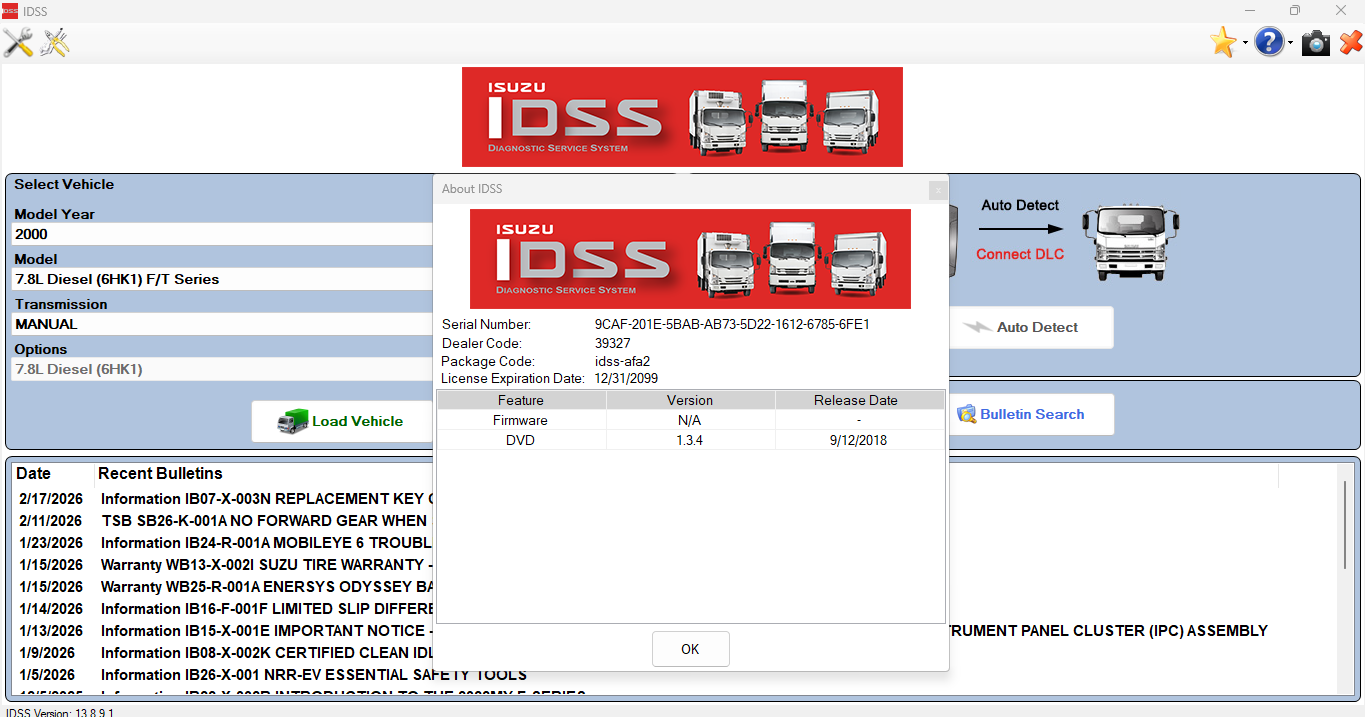Click the IDSS Version status bar text
The image size is (1365, 717).
[x=60, y=713]
